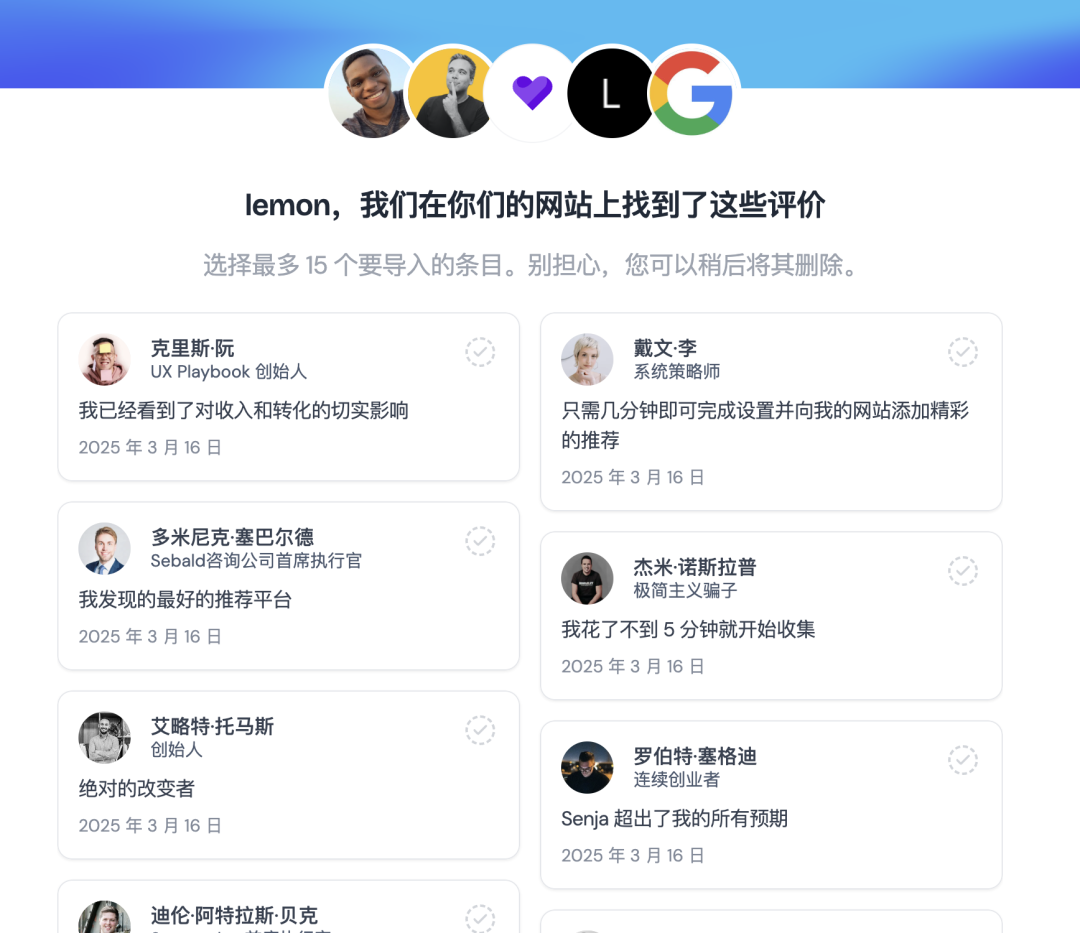Click the thinking man yellow avatar
This screenshot has height=933, width=1080.
click(x=452, y=93)
